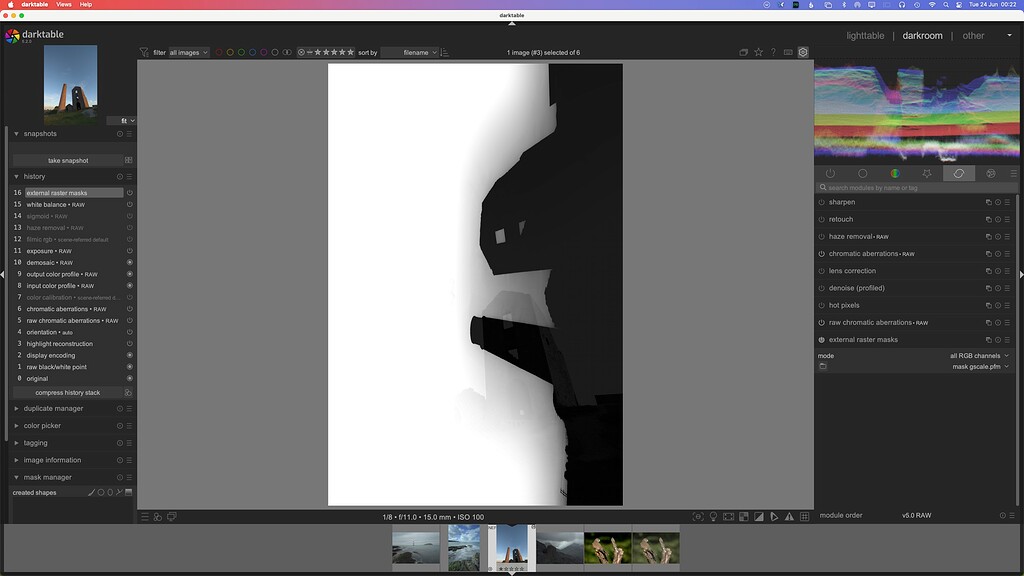The width and height of the screenshot is (1024, 576).
Task: Open the presets menu for retouch module
Action: (x=1007, y=219)
